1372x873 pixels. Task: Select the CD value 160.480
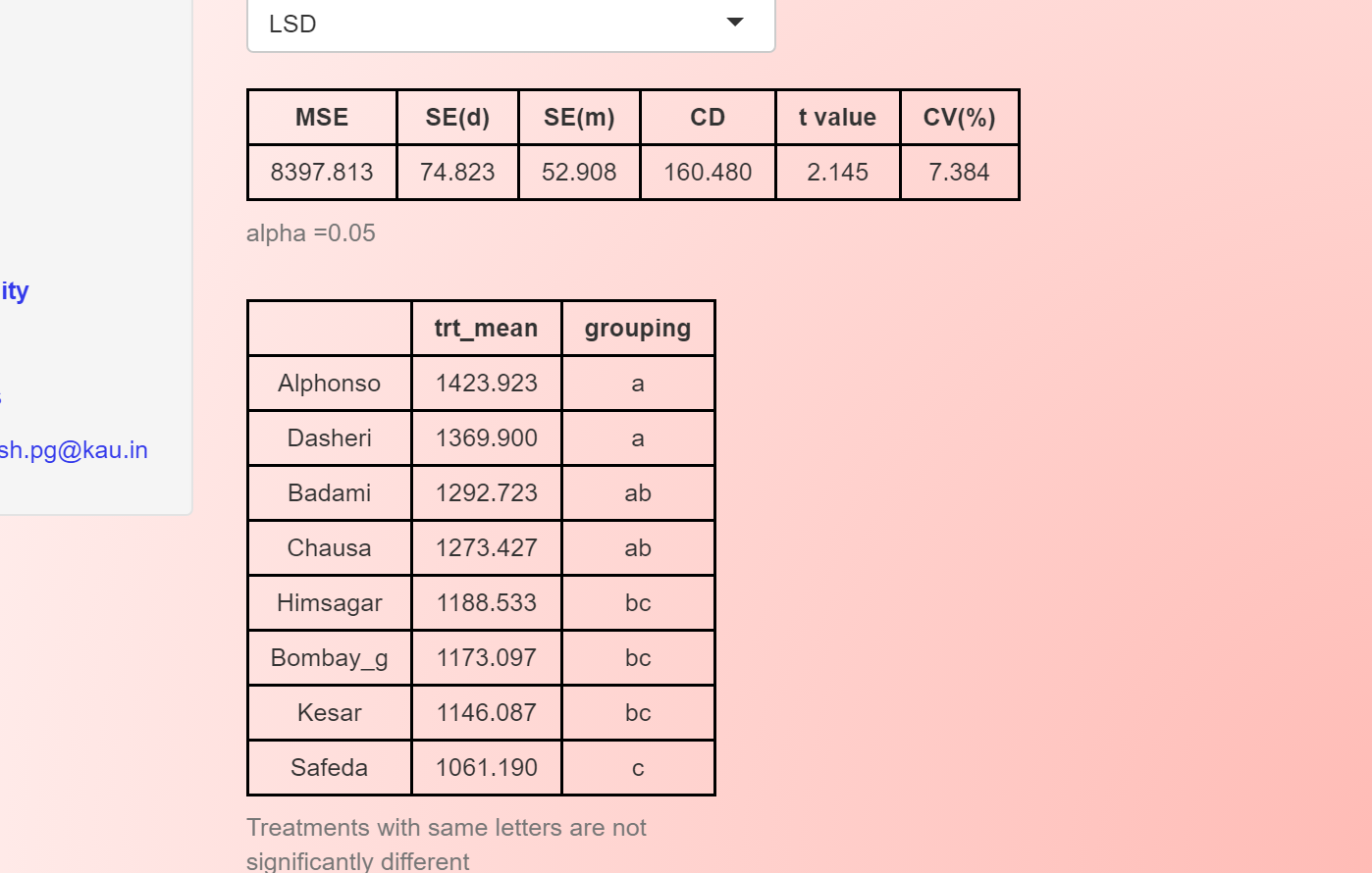coord(708,173)
